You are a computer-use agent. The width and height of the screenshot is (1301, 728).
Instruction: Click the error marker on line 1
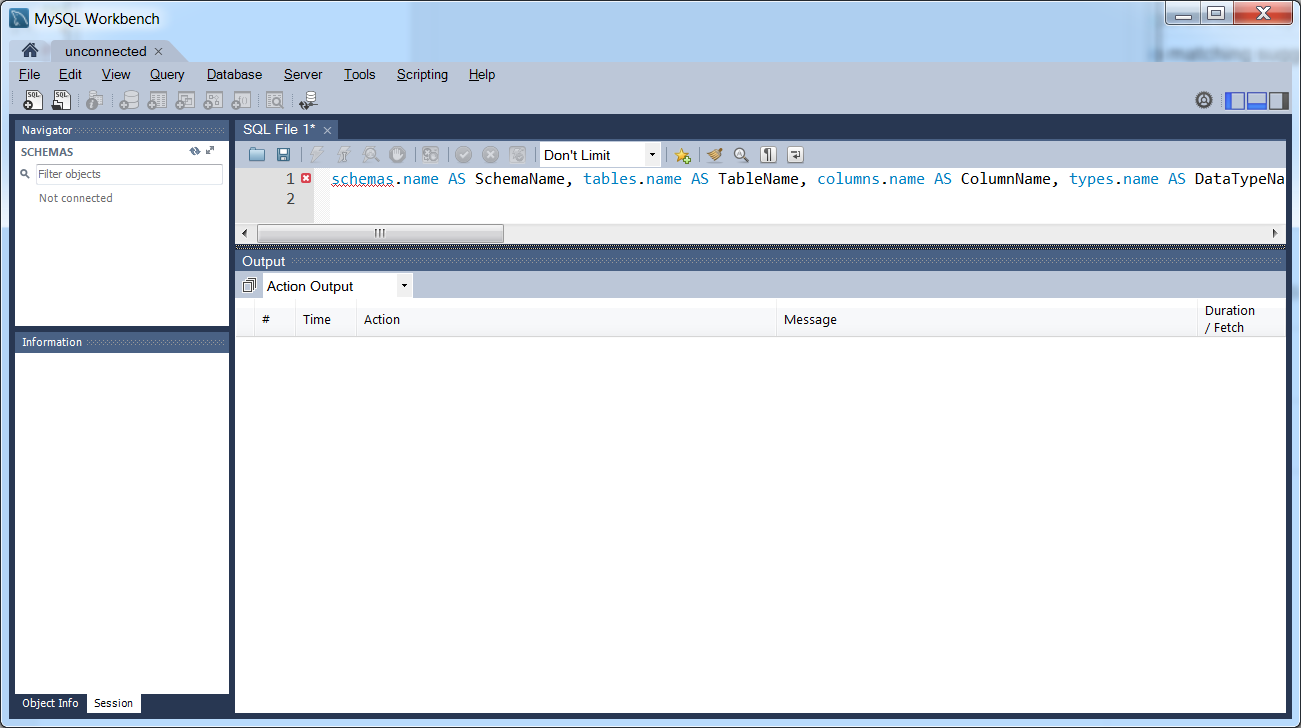(x=306, y=178)
